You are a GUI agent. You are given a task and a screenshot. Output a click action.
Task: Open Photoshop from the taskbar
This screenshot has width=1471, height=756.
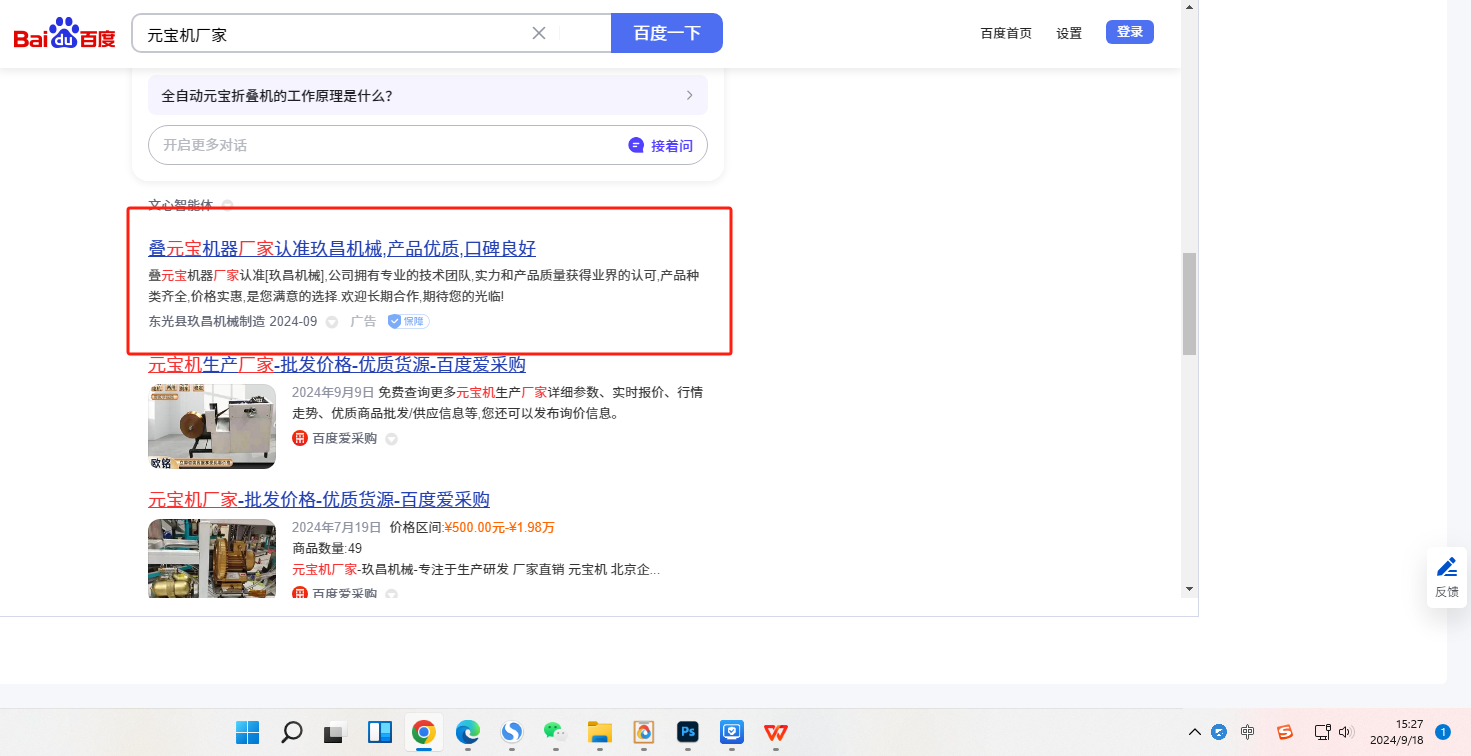[x=687, y=732]
